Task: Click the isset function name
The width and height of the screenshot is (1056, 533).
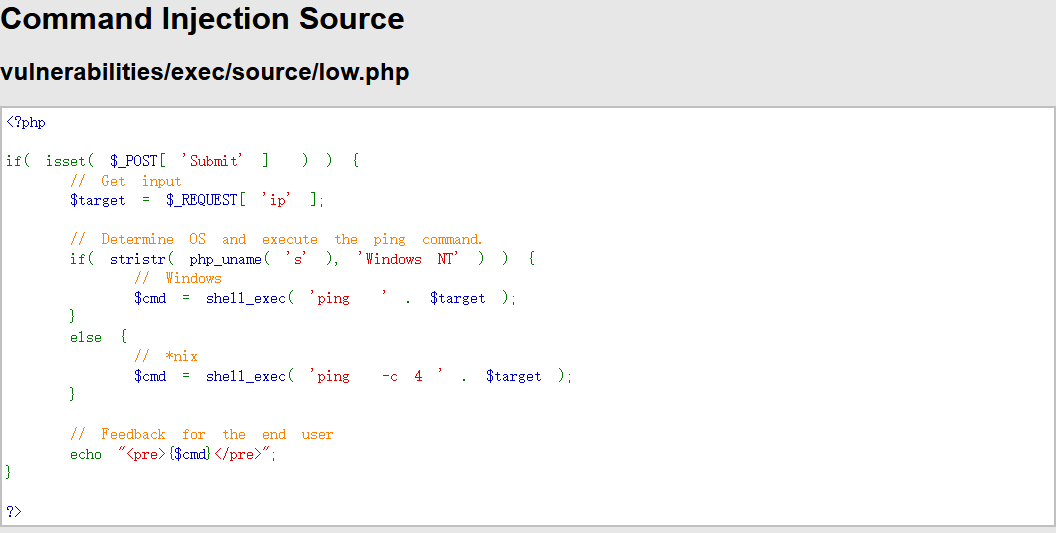Action: click(x=66, y=161)
